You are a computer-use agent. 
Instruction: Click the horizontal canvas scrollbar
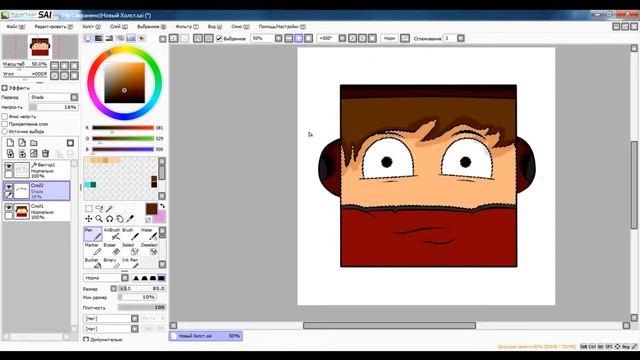pyautogui.click(x=389, y=325)
